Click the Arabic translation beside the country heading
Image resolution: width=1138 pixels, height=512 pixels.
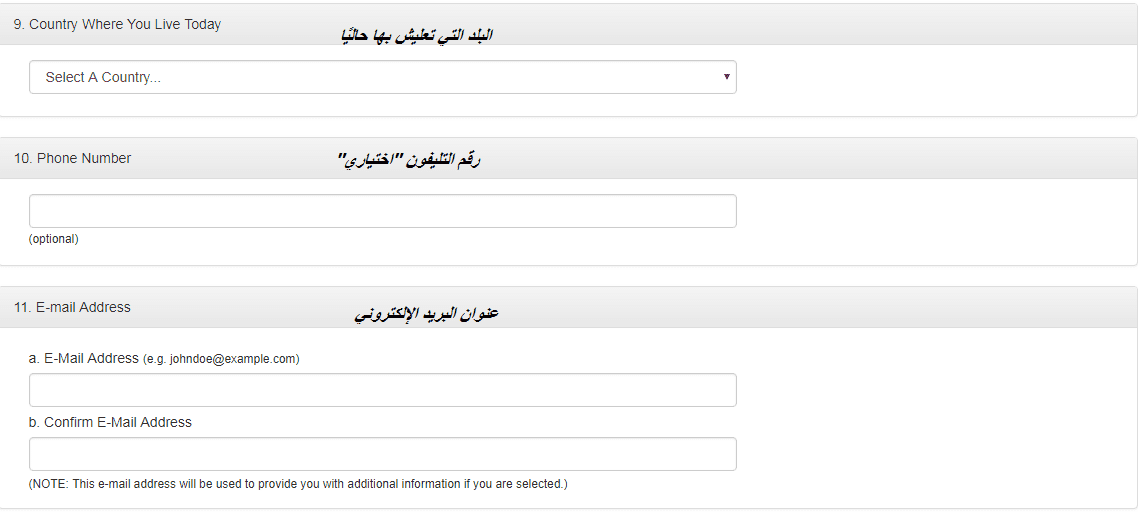pyautogui.click(x=417, y=36)
